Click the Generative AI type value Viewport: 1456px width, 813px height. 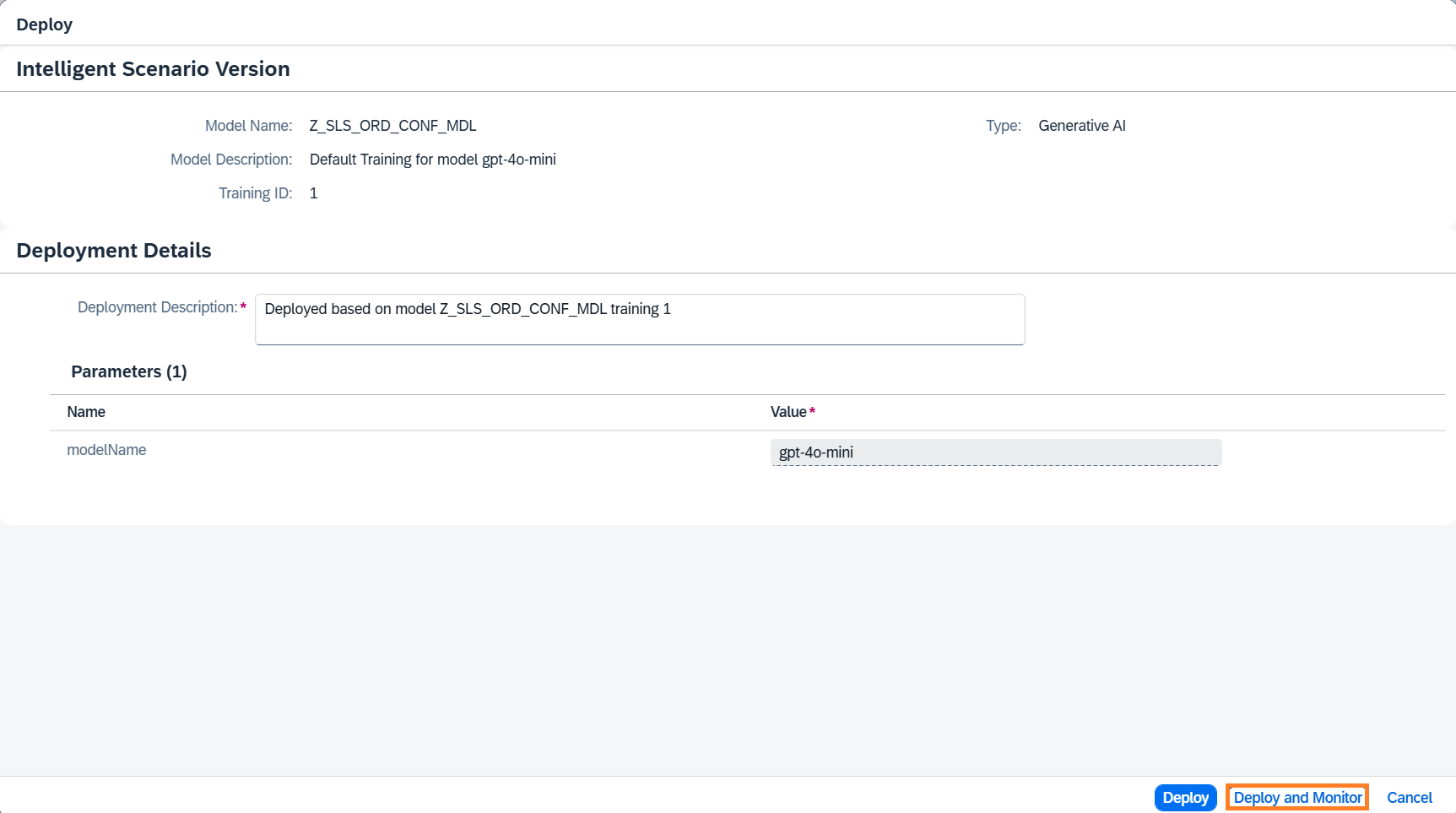tap(1081, 126)
